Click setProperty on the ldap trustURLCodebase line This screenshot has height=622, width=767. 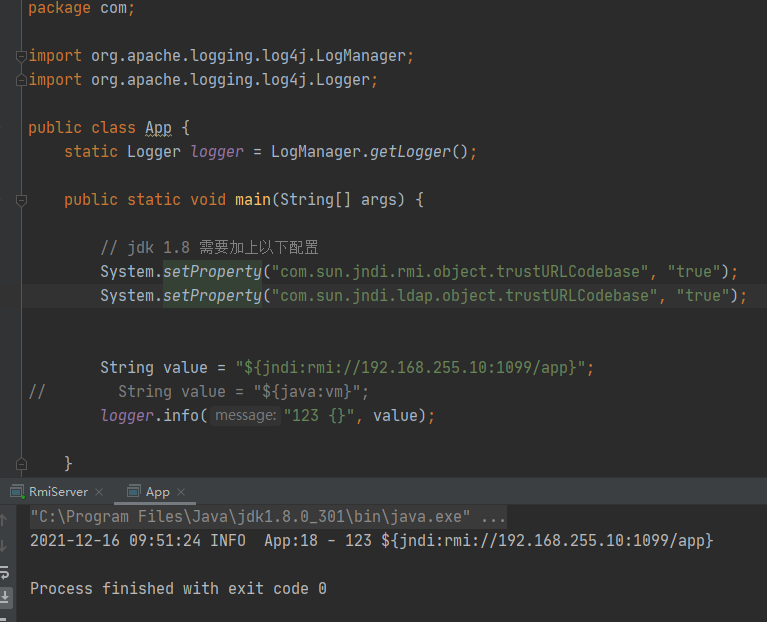pyautogui.click(x=212, y=295)
